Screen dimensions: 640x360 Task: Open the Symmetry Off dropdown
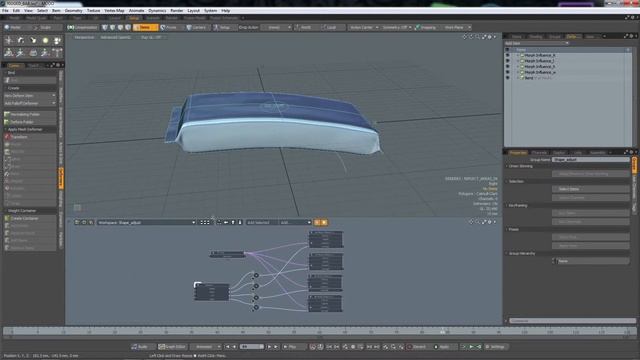coord(397,27)
